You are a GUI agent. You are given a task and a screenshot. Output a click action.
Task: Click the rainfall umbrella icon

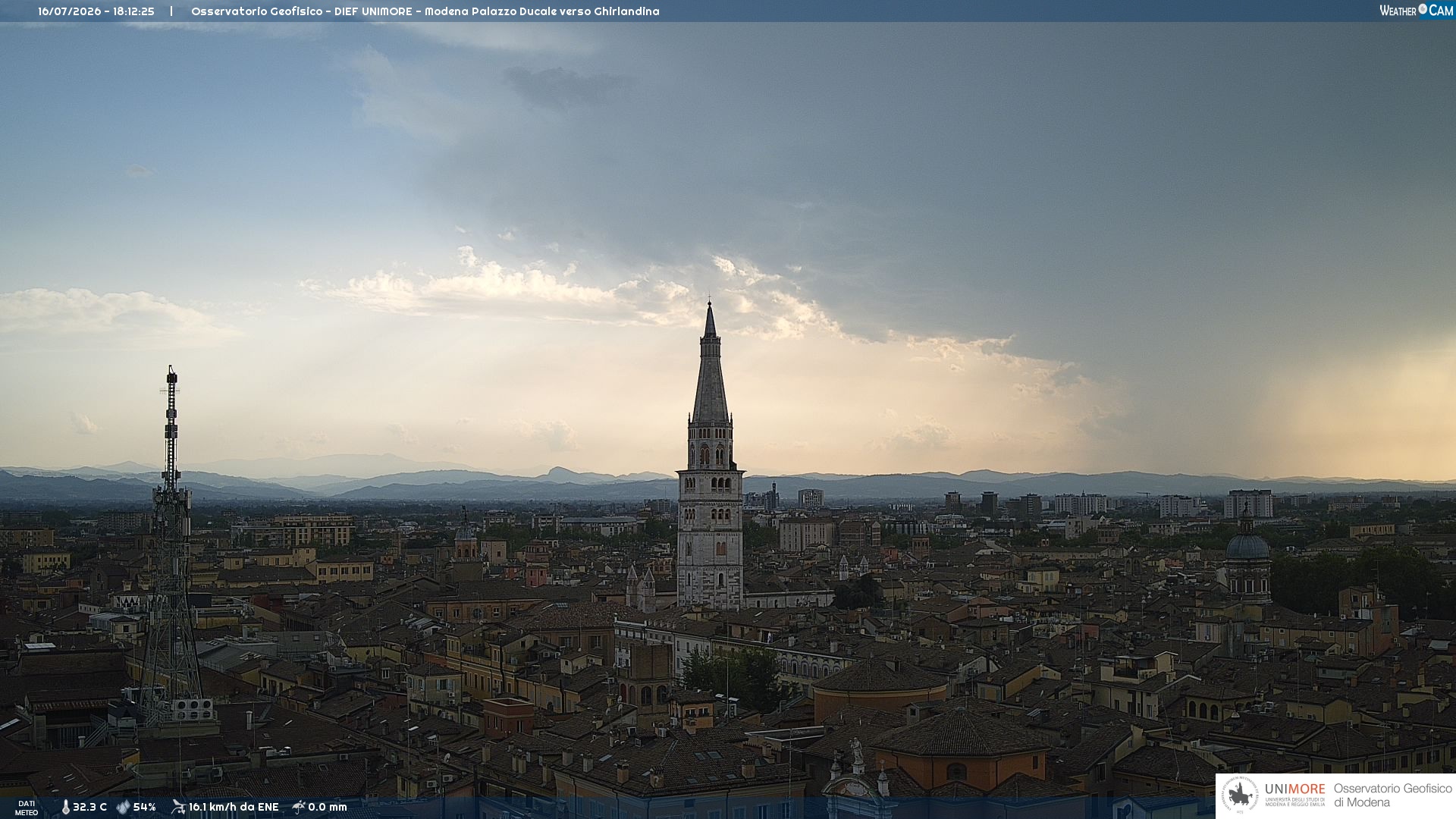299,807
